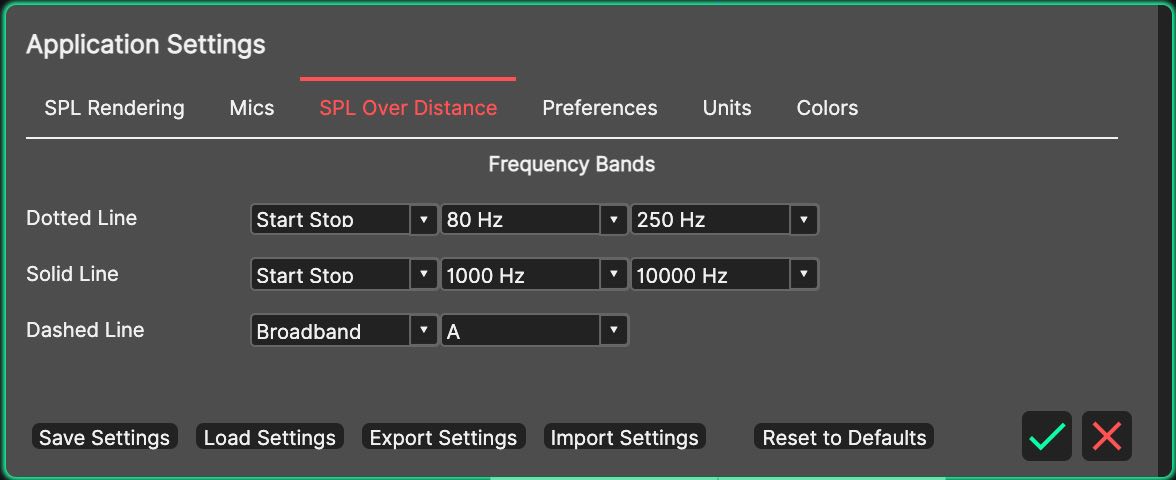Open Solid Line 10000 Hz stop dropdown
Viewport: 1176px width, 480px height.
pos(724,275)
